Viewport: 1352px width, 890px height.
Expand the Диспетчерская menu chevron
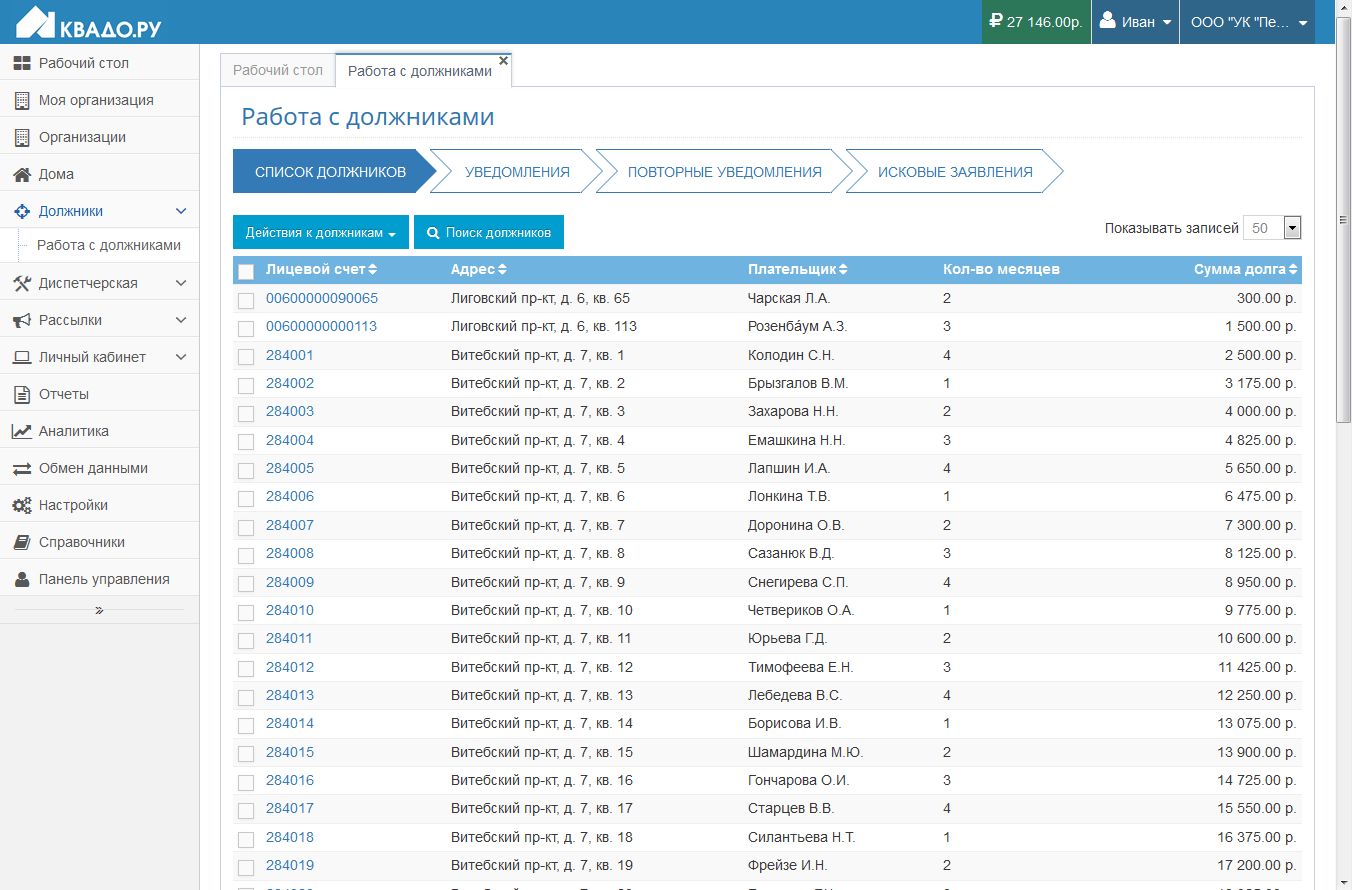click(x=181, y=283)
